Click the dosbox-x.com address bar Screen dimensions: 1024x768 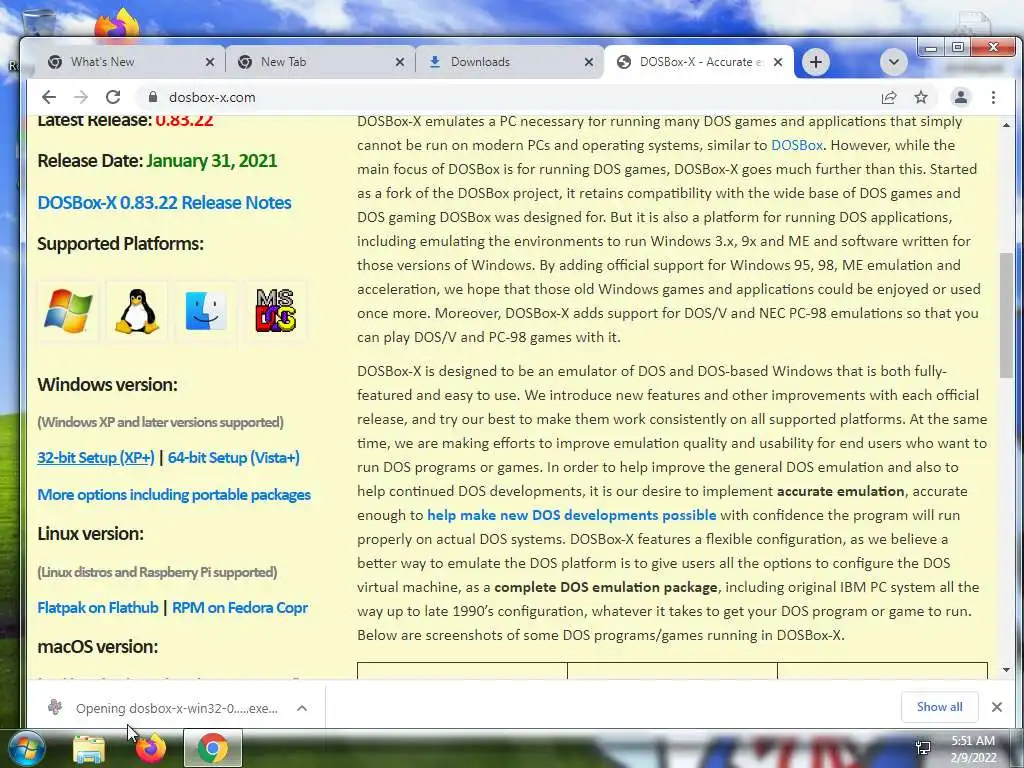point(503,97)
